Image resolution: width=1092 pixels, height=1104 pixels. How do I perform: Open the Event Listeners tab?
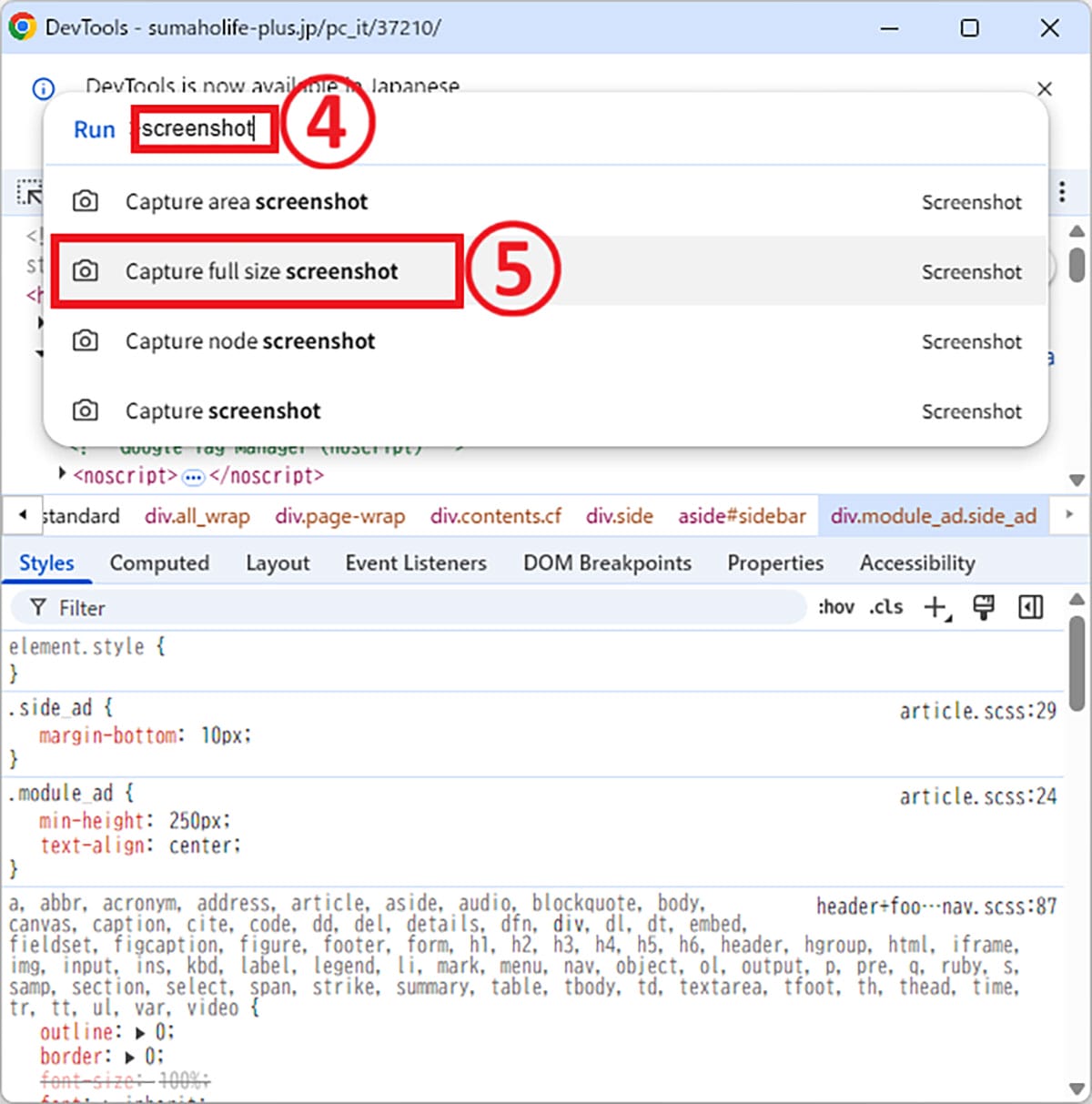416,563
